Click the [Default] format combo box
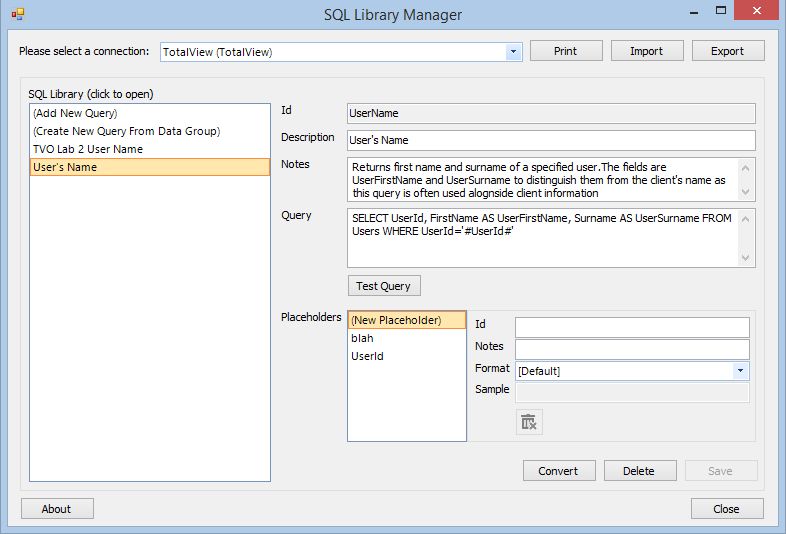 pyautogui.click(x=632, y=371)
